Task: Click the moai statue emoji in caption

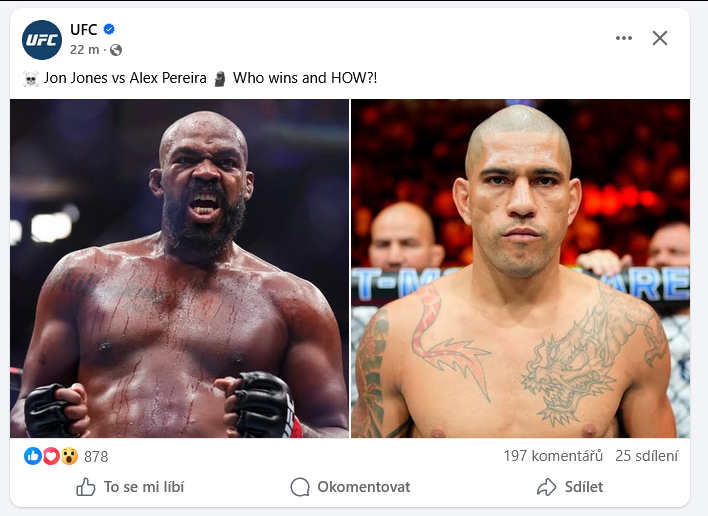Action: [x=219, y=79]
